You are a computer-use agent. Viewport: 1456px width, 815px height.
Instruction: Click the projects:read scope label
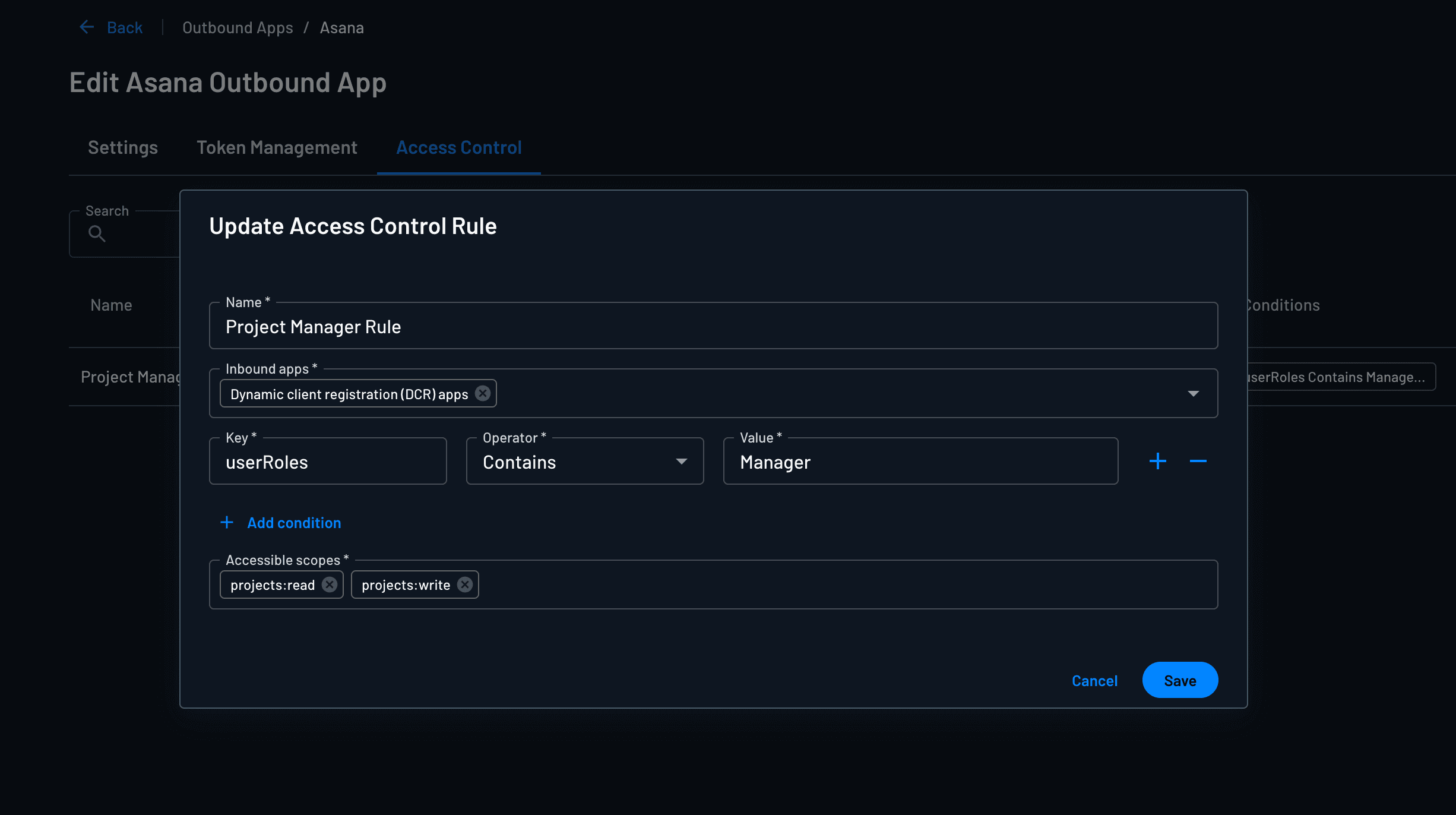pos(273,585)
